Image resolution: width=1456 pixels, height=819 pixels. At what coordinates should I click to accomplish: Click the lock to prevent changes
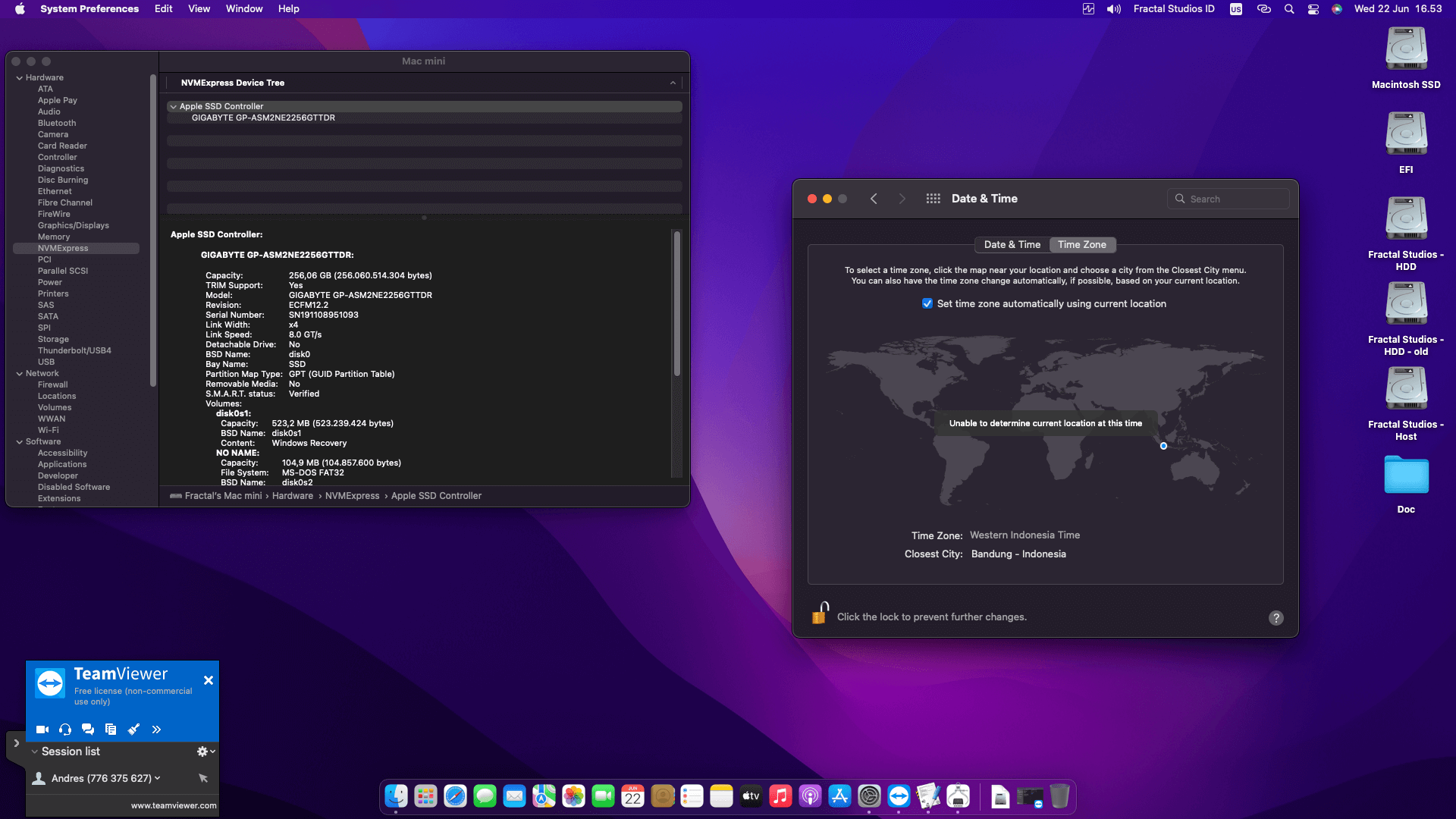coord(820,613)
